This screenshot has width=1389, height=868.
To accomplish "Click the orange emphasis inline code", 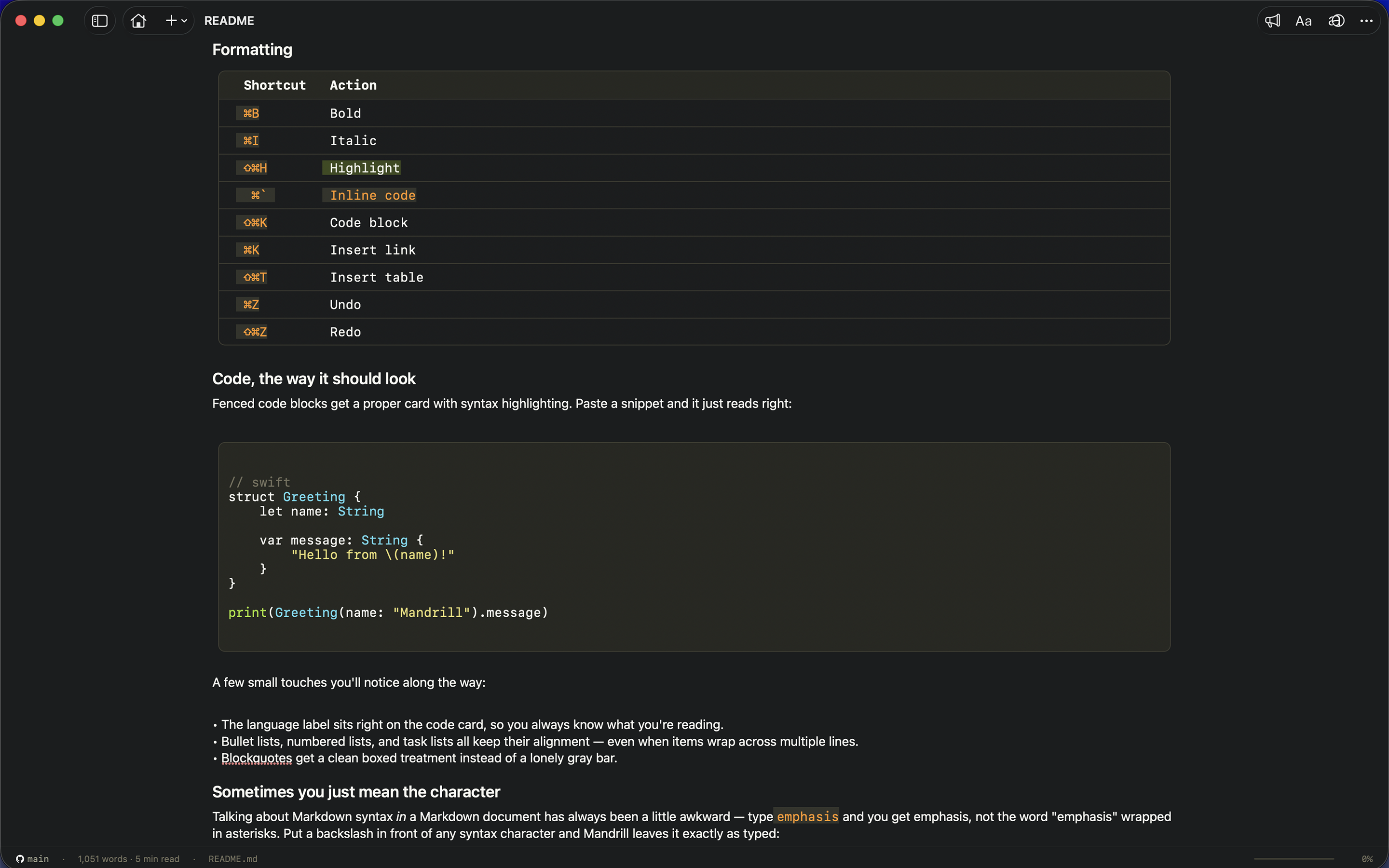I will (807, 816).
